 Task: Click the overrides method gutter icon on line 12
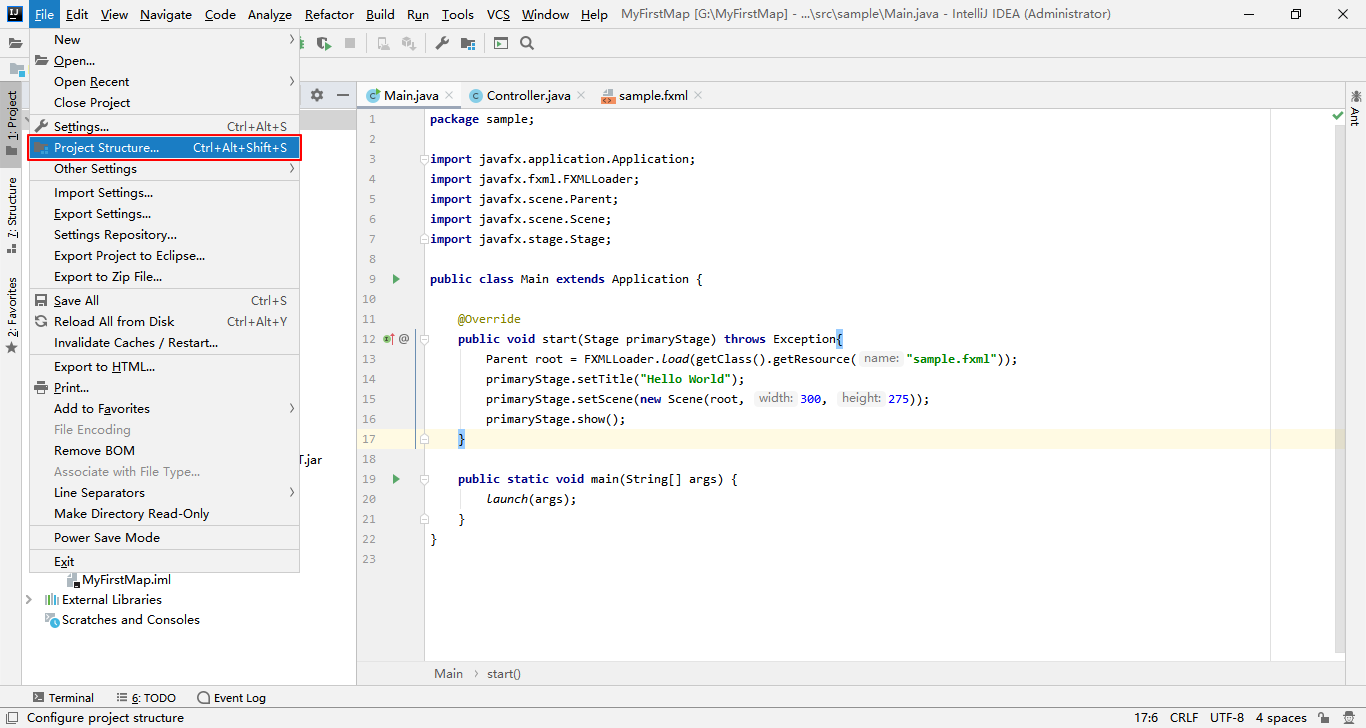[x=388, y=339]
